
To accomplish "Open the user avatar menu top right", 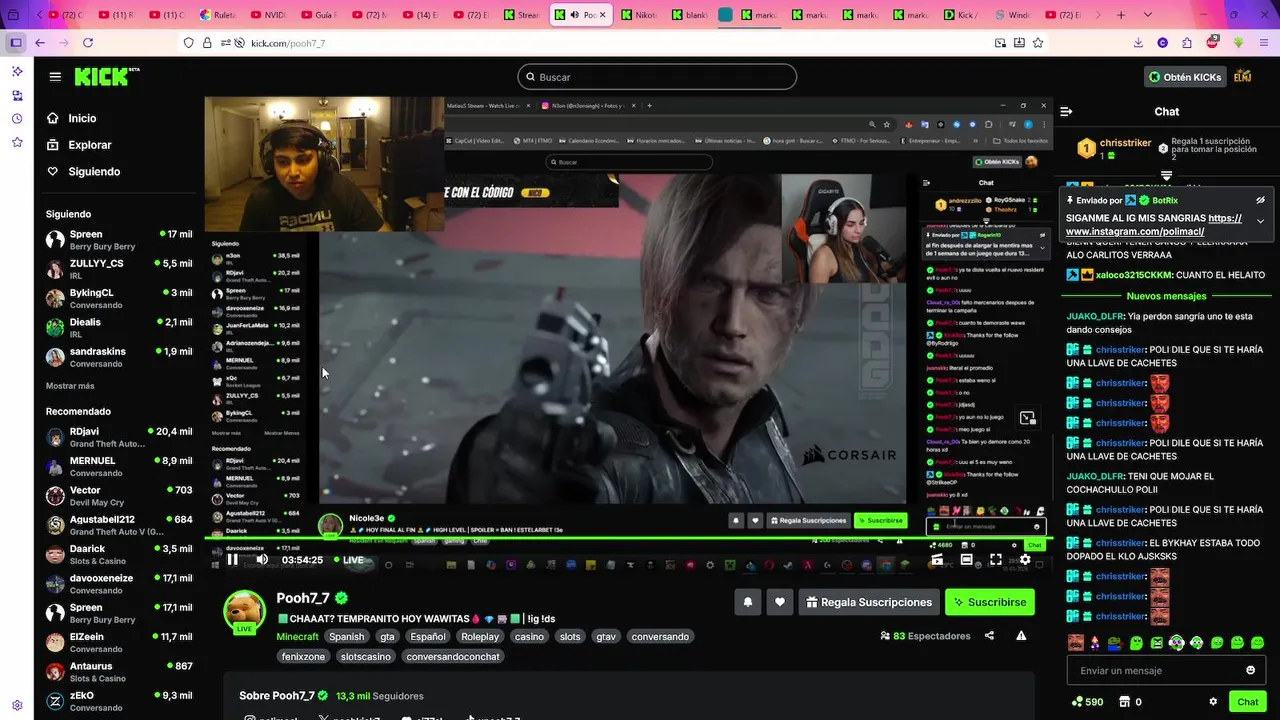I will pos(1243,77).
